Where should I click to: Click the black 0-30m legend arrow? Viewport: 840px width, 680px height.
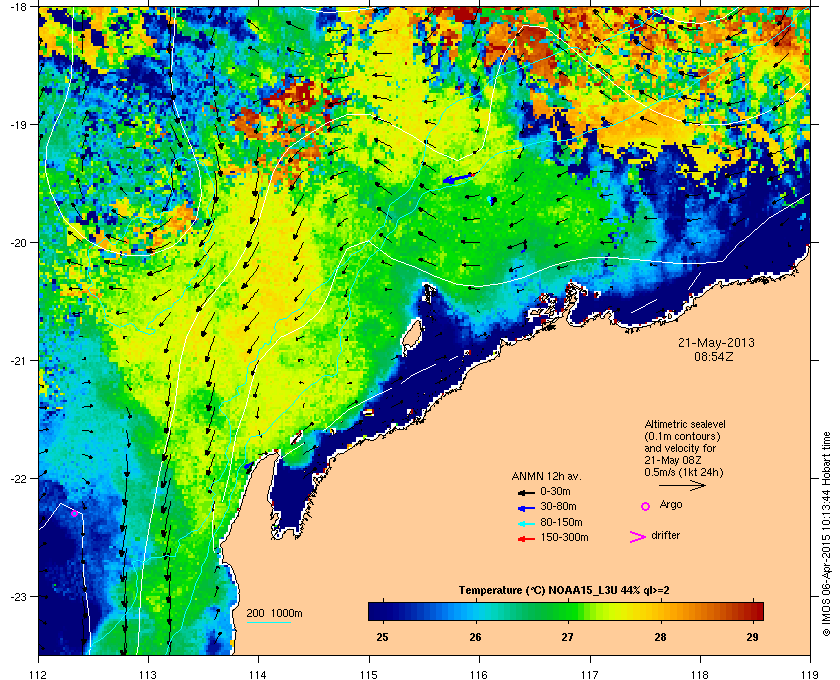coord(526,492)
